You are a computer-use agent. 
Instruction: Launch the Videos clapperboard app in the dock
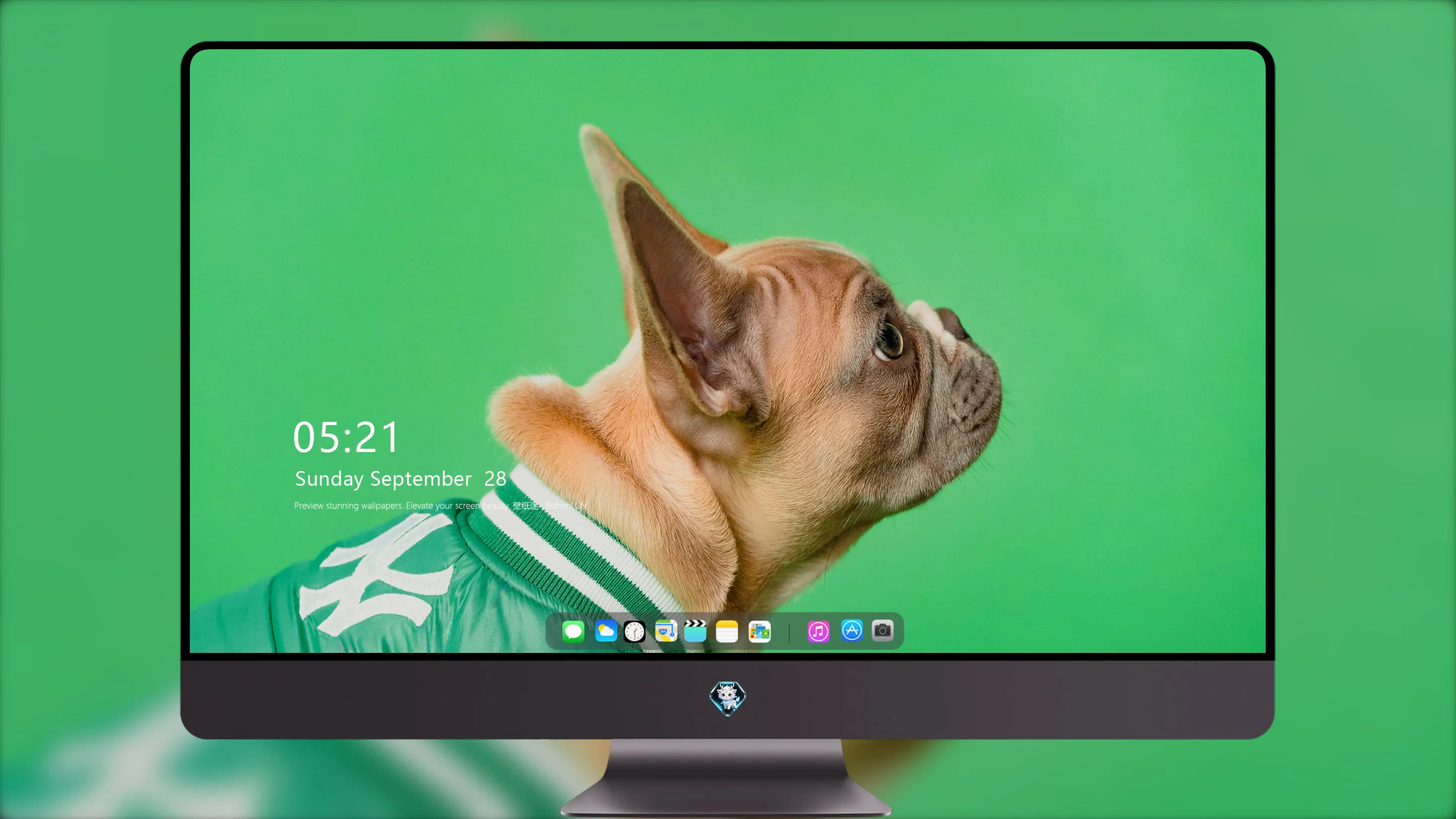[695, 631]
